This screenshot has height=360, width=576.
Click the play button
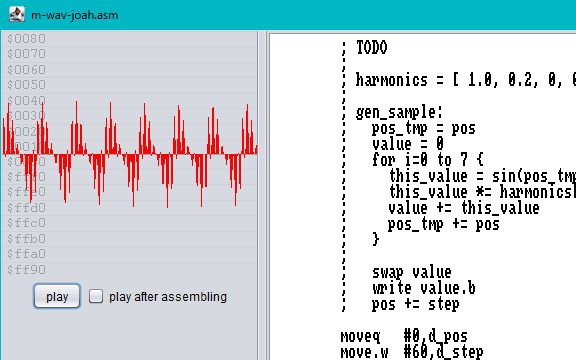57,296
